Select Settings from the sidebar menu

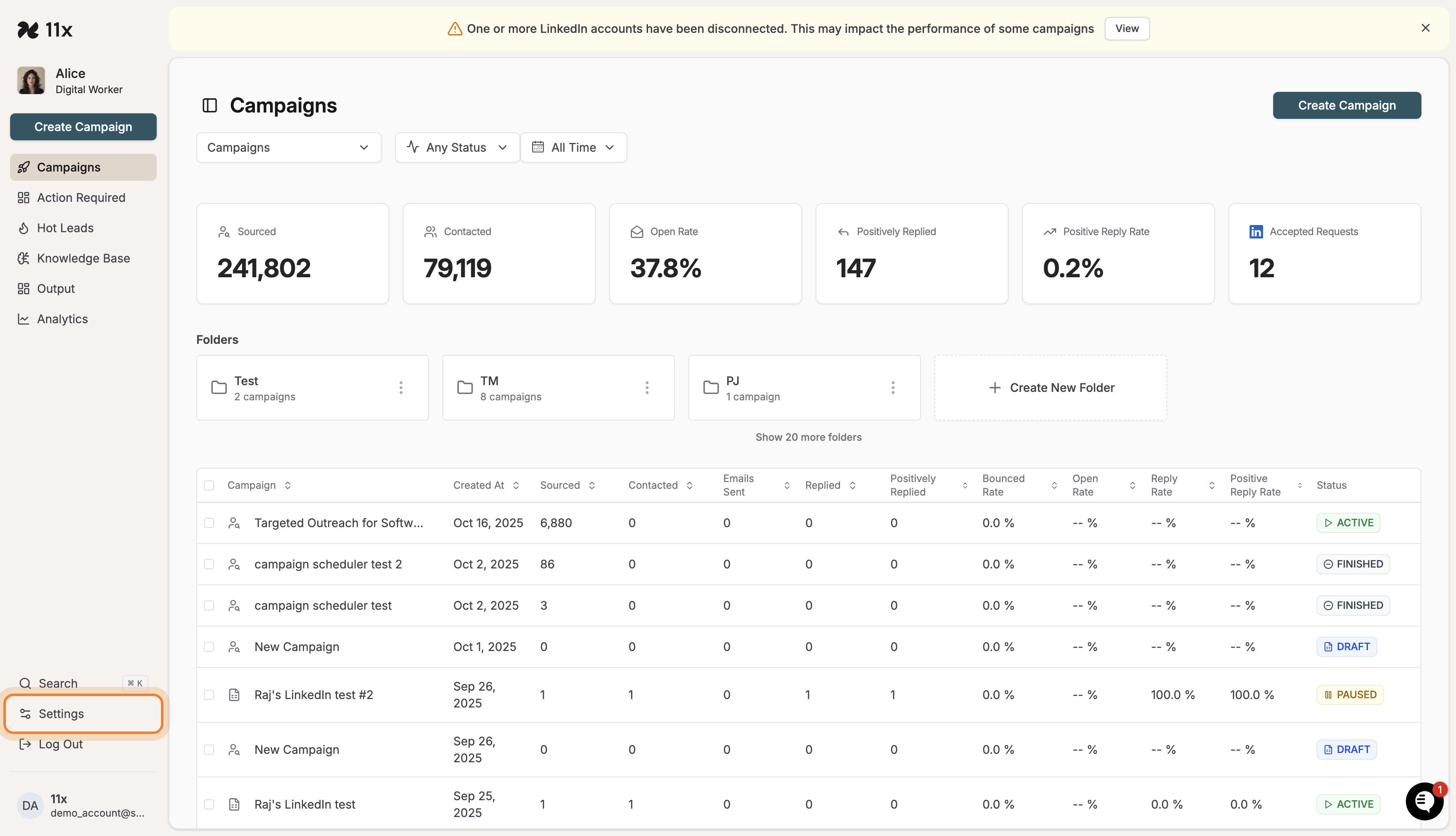61,714
